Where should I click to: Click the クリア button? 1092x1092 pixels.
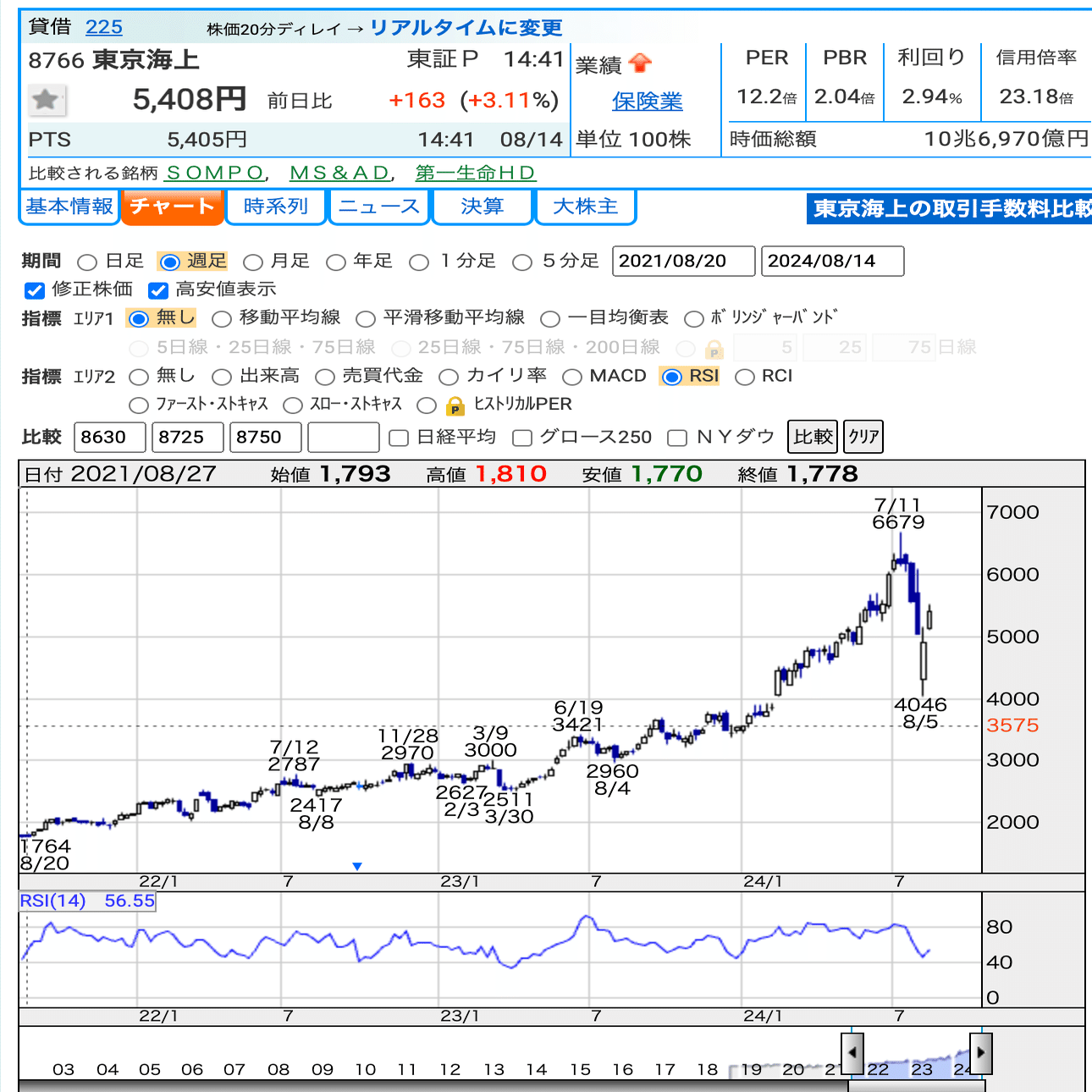[x=863, y=437]
